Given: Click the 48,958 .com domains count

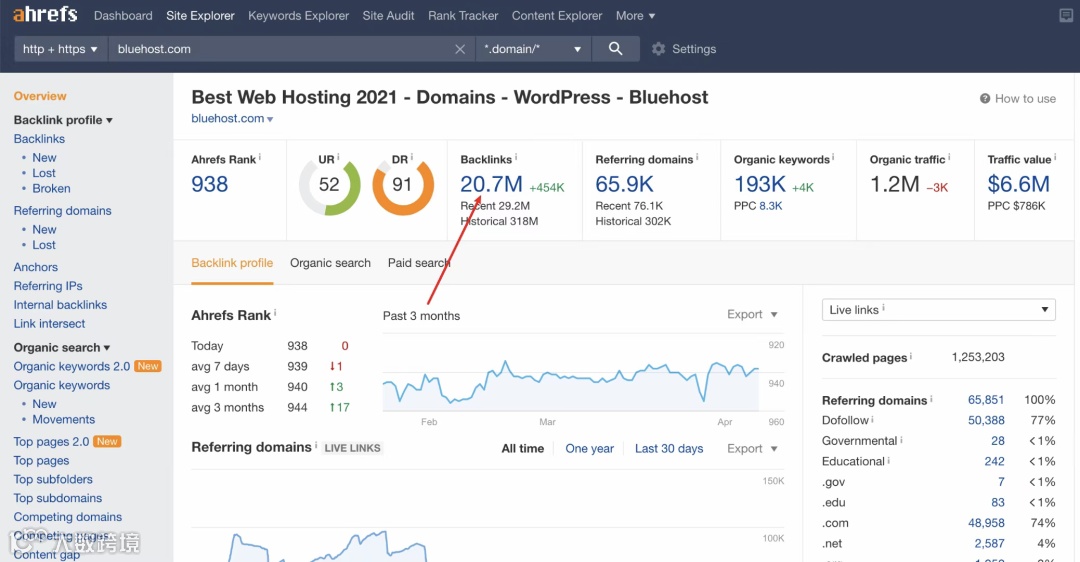Looking at the screenshot, I should coord(986,523).
